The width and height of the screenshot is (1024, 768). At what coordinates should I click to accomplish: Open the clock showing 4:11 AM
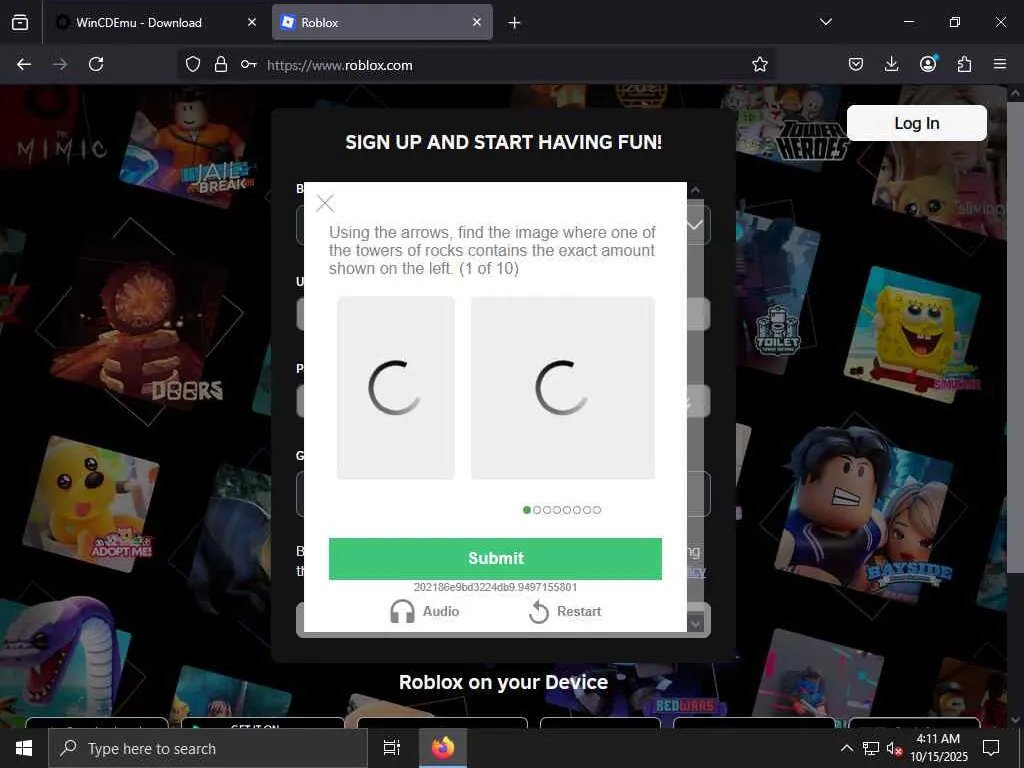pyautogui.click(x=938, y=748)
